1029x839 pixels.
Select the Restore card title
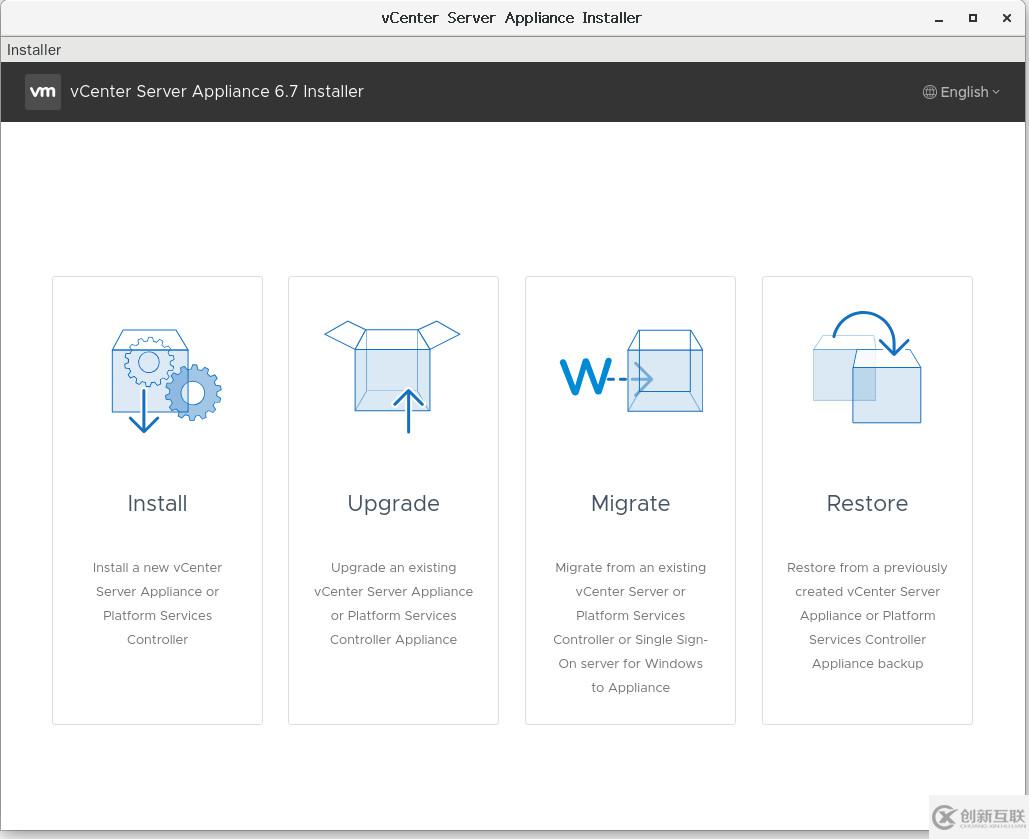point(868,504)
